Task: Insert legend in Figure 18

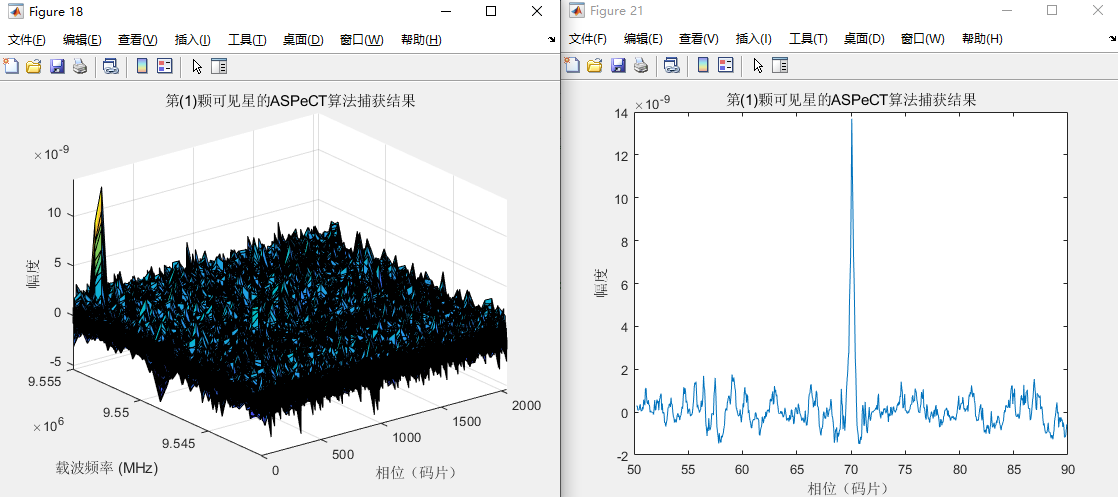Action: coord(165,66)
